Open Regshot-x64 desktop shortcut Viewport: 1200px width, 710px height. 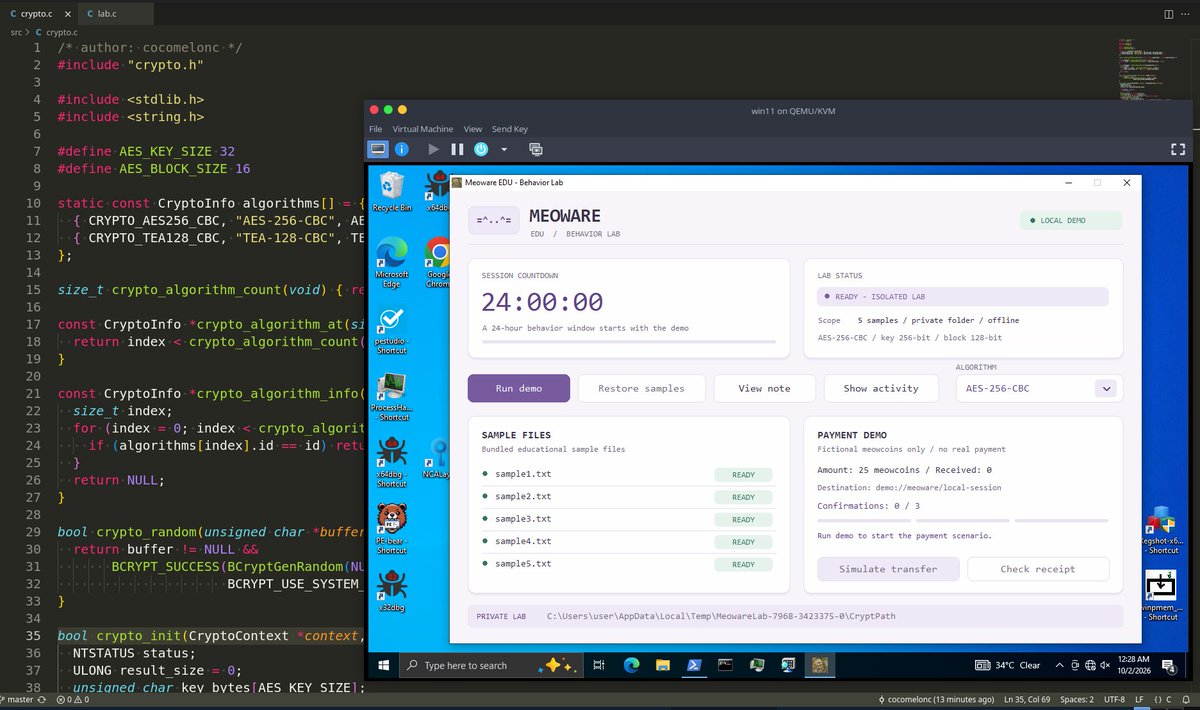[x=1160, y=530]
